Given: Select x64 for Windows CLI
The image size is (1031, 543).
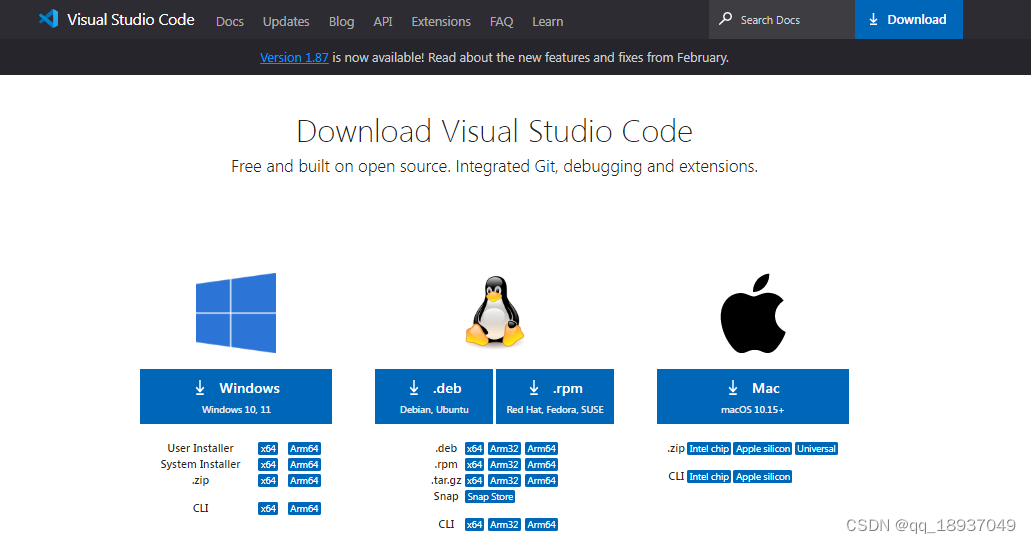Looking at the screenshot, I should point(268,508).
